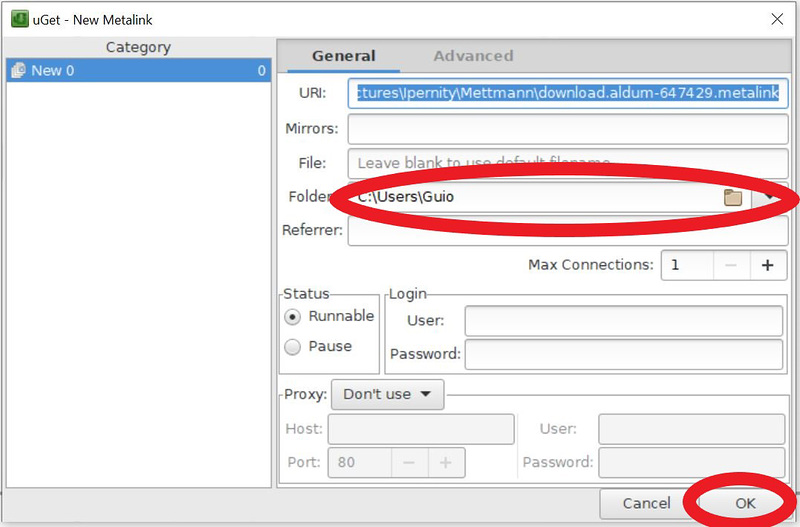Click the uGet application icon in title bar
800x527 pixels.
pos(20,19)
